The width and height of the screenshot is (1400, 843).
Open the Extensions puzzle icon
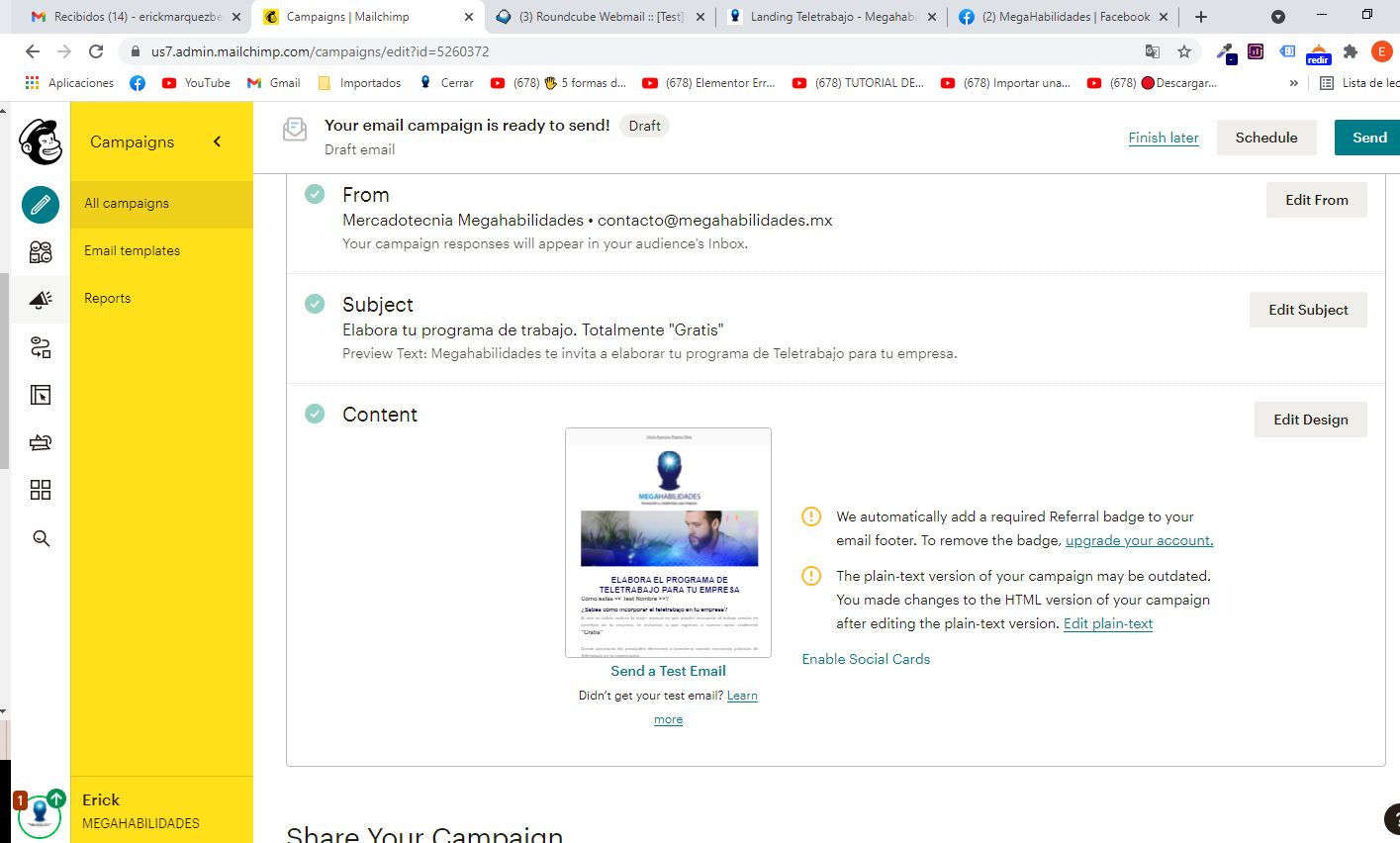1351,51
